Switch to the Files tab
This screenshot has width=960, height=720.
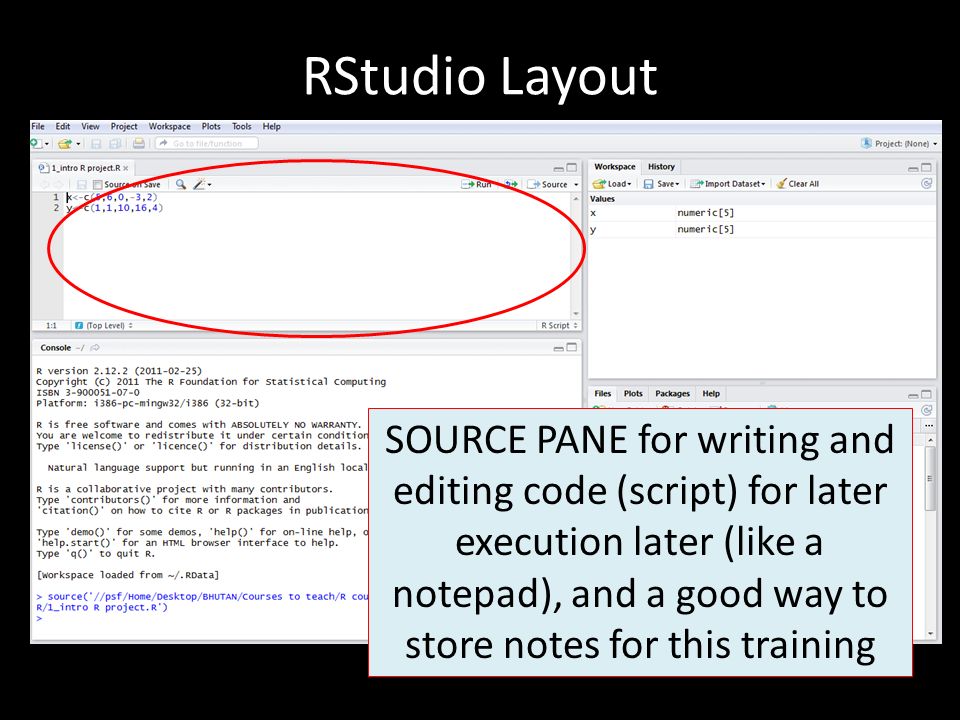point(602,394)
